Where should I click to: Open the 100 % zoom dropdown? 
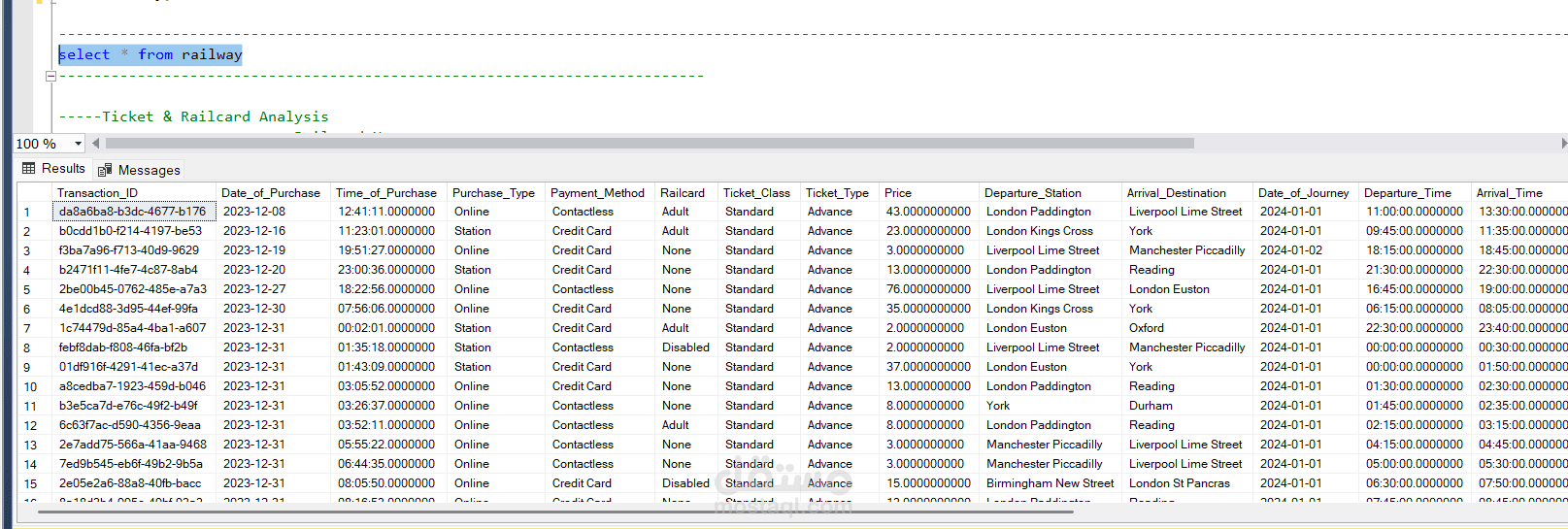(78, 144)
